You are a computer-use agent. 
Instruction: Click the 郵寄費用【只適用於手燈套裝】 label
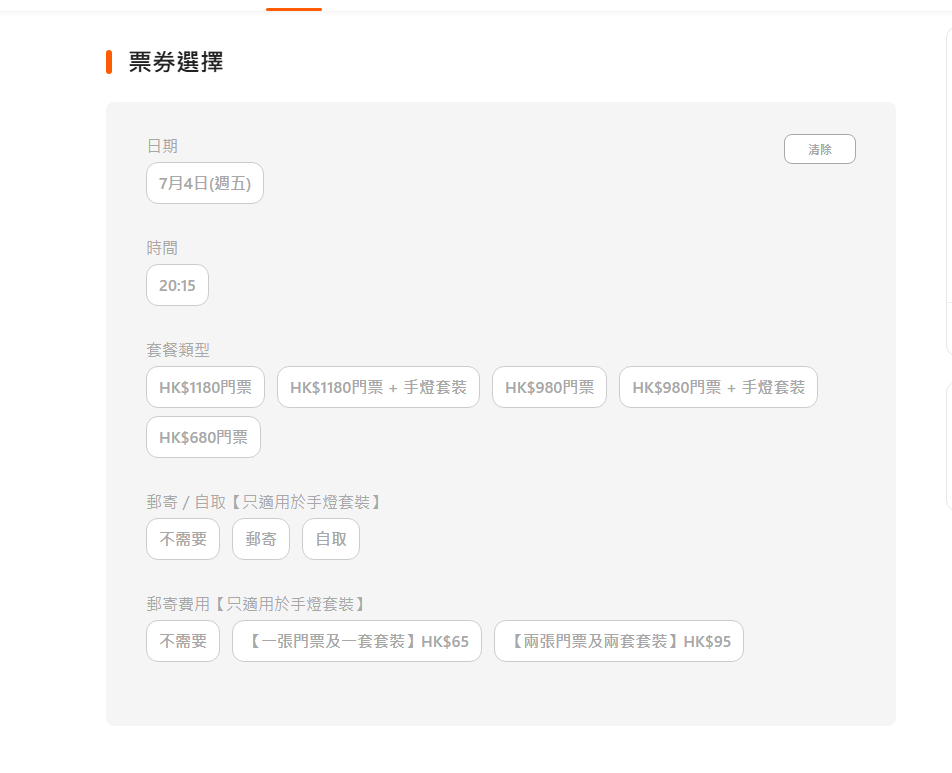(256, 604)
